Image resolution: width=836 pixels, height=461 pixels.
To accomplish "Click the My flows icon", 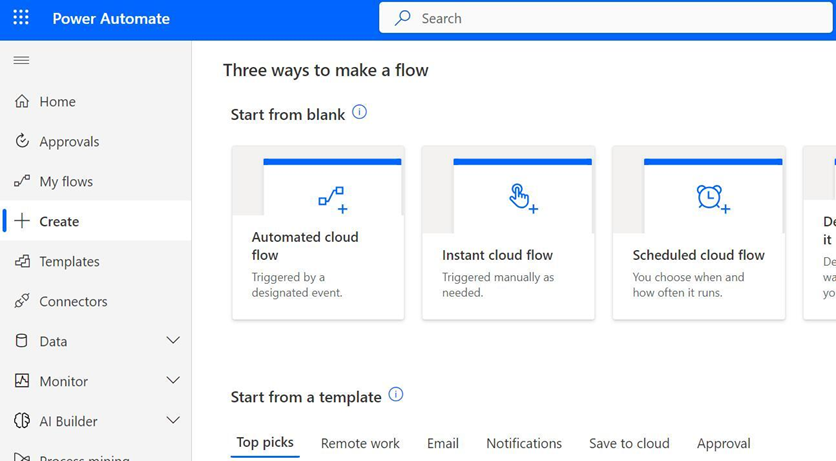I will (22, 181).
